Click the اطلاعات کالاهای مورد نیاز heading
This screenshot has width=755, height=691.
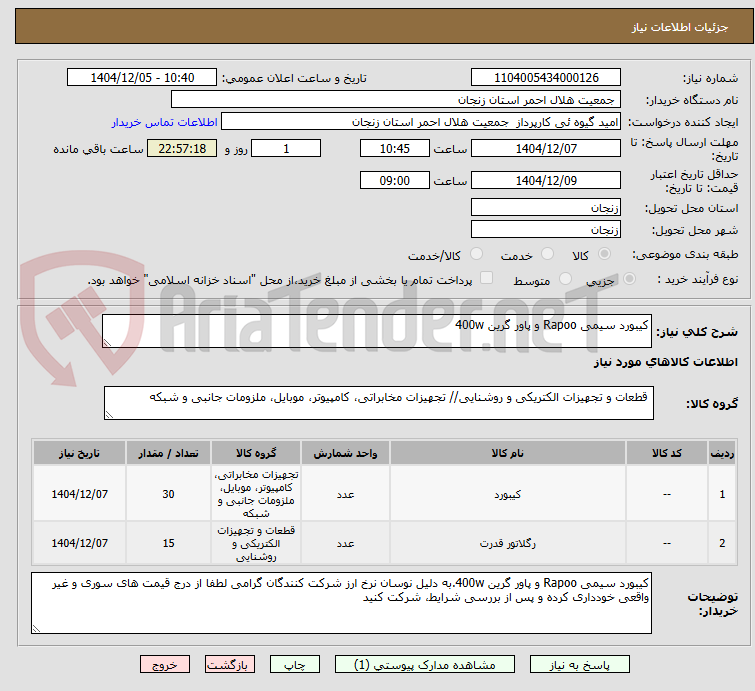click(x=665, y=362)
